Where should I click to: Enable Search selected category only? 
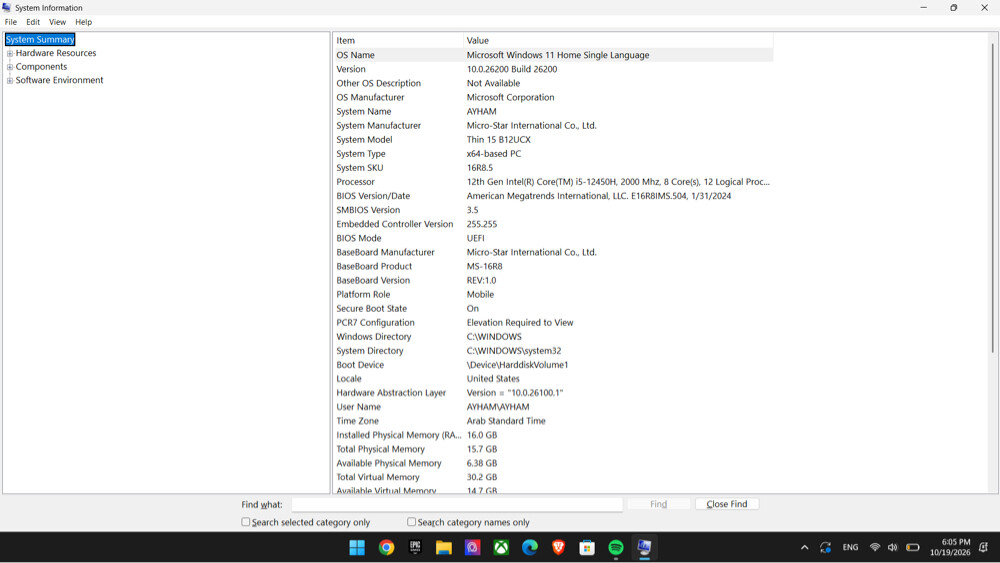coord(246,522)
